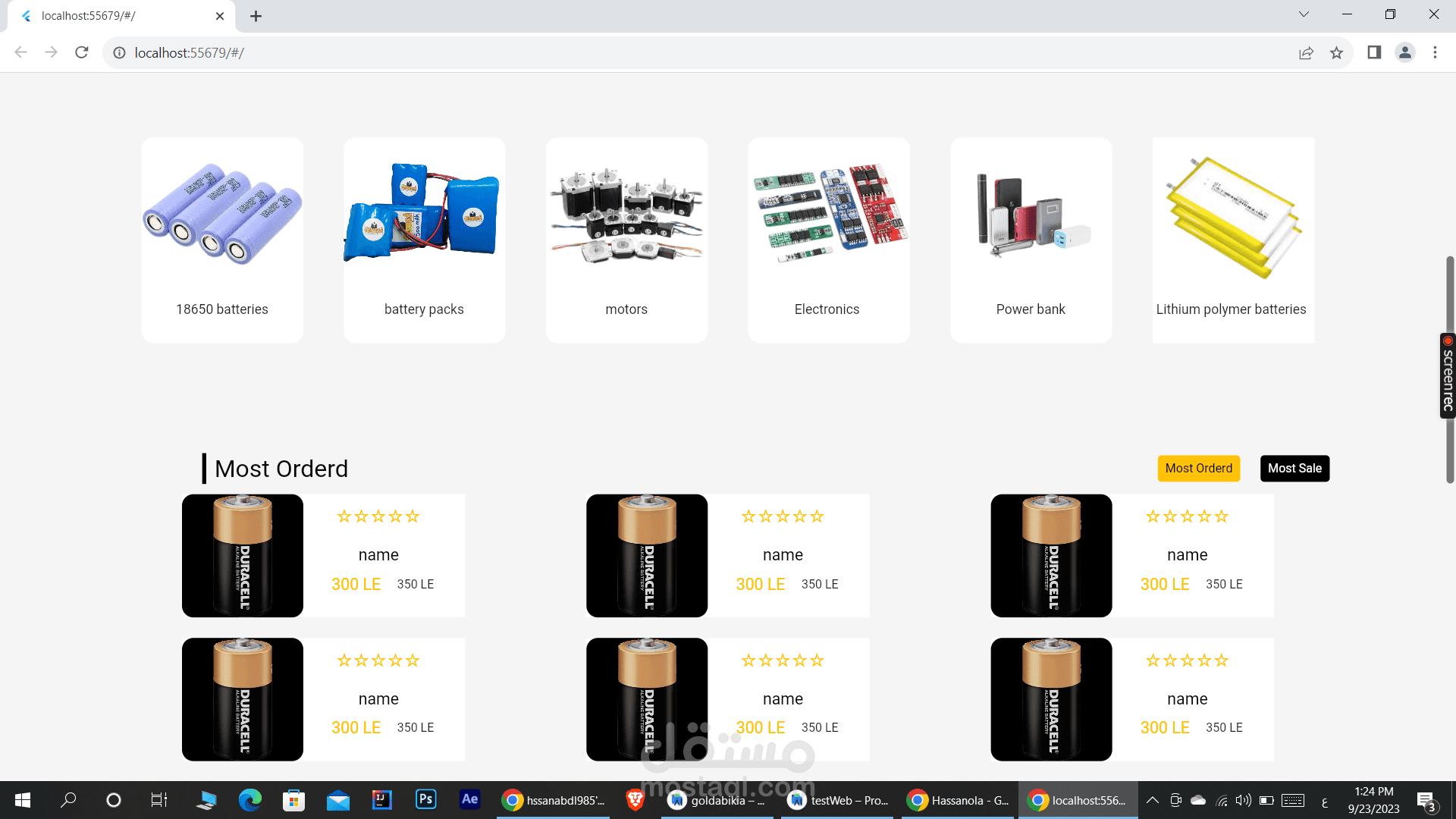Viewport: 1456px width, 819px height.
Task: Select the testWeb window from the taskbar
Action: (837, 799)
